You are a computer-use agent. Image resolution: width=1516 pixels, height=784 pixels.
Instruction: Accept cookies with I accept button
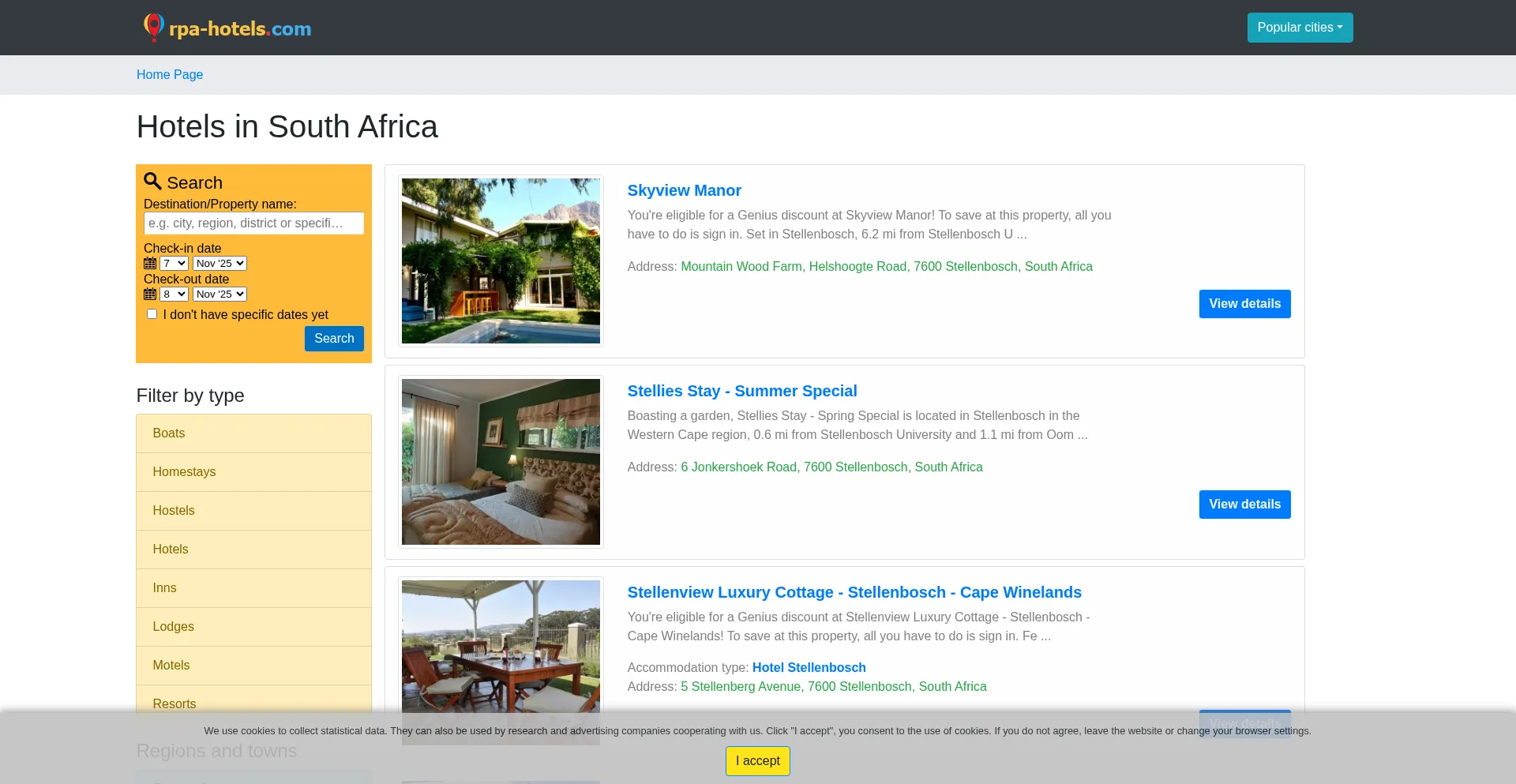[x=757, y=761]
